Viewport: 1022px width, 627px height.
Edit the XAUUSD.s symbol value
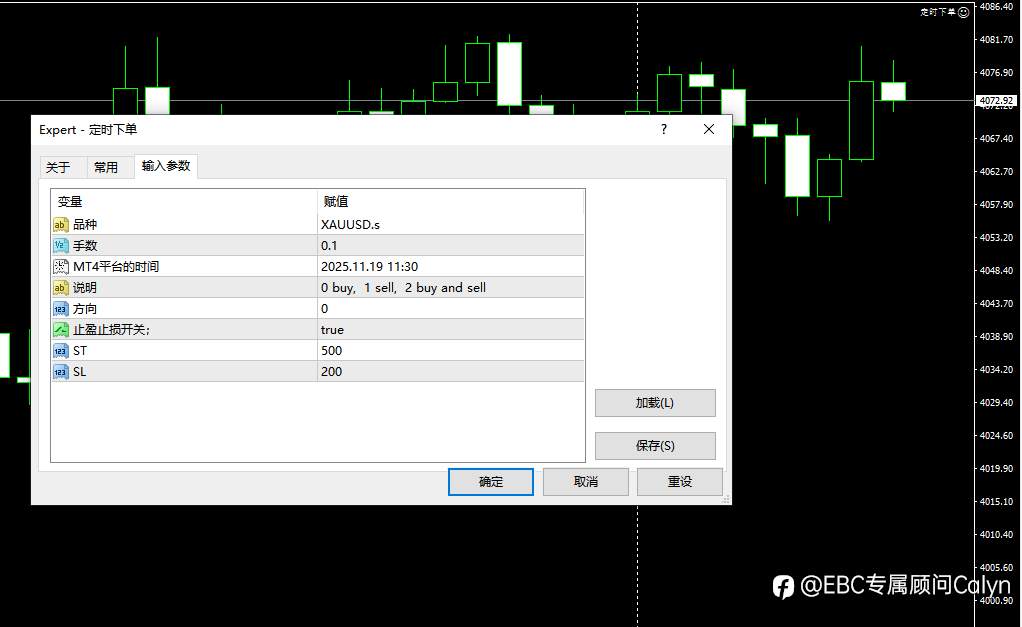point(450,224)
